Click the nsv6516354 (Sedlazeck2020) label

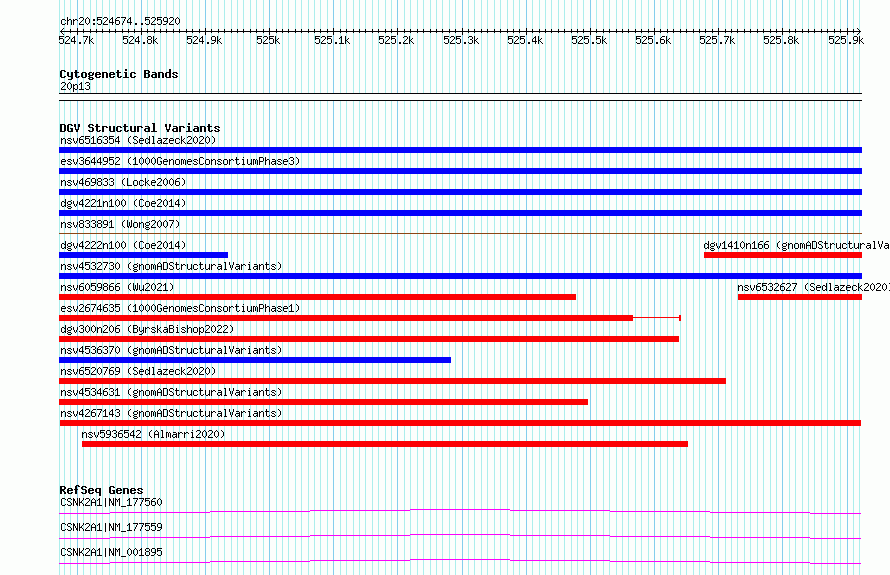[138, 140]
